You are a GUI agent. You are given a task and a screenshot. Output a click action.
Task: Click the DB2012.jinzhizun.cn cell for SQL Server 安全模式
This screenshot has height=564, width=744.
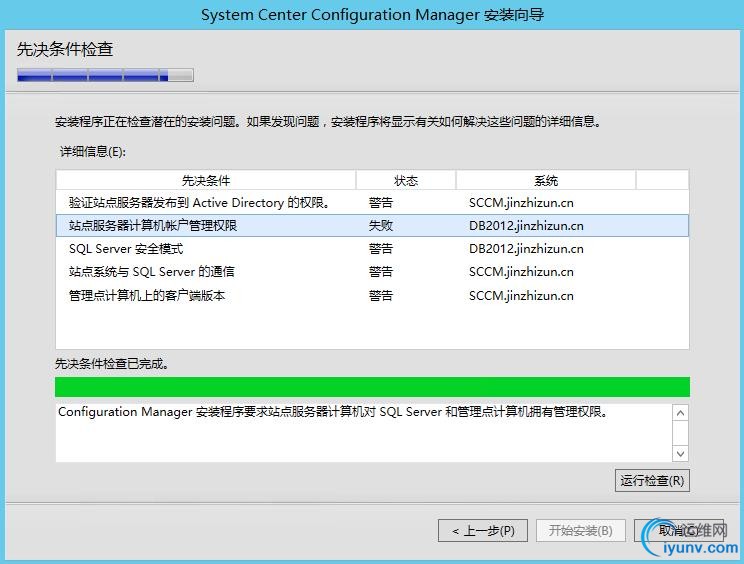[x=526, y=249]
